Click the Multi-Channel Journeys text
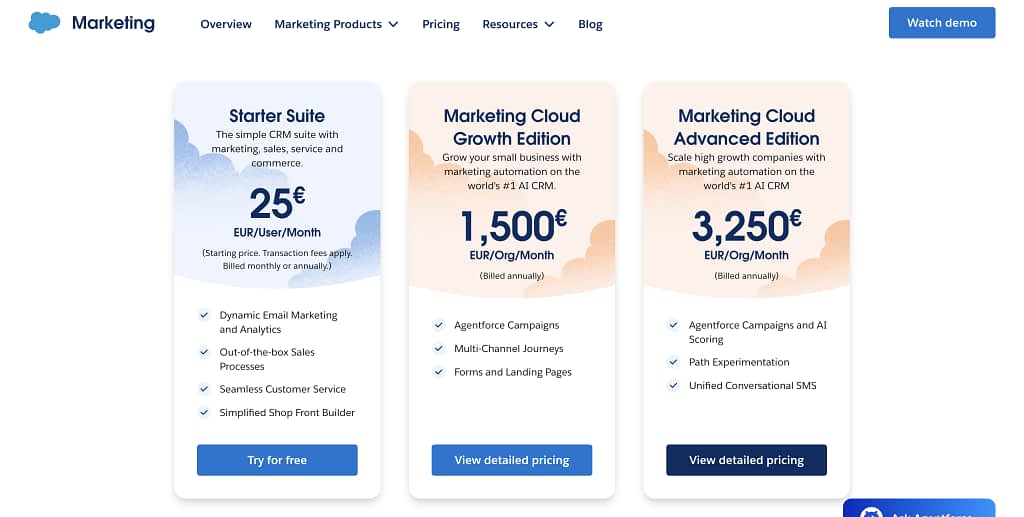The height and width of the screenshot is (517, 1024). coord(509,349)
